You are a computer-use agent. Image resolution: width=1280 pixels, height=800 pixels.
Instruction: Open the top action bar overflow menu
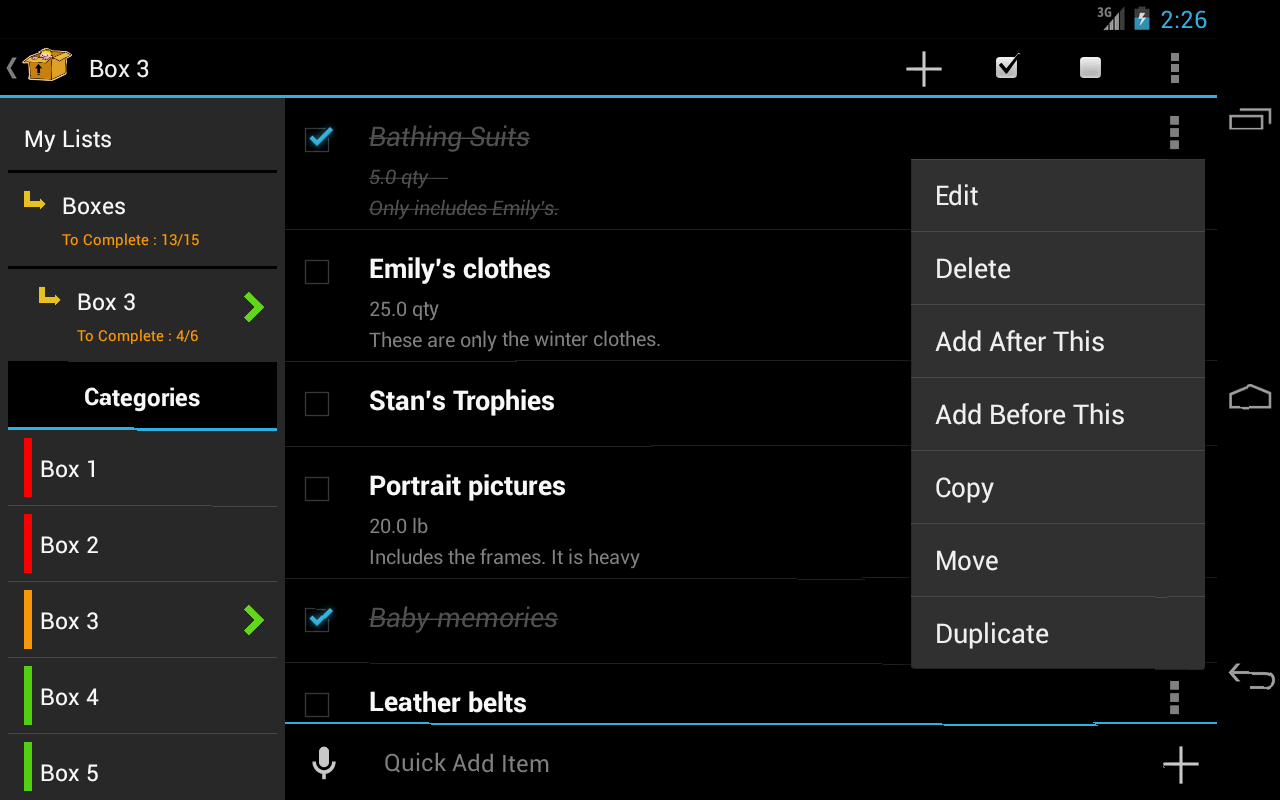[1174, 68]
